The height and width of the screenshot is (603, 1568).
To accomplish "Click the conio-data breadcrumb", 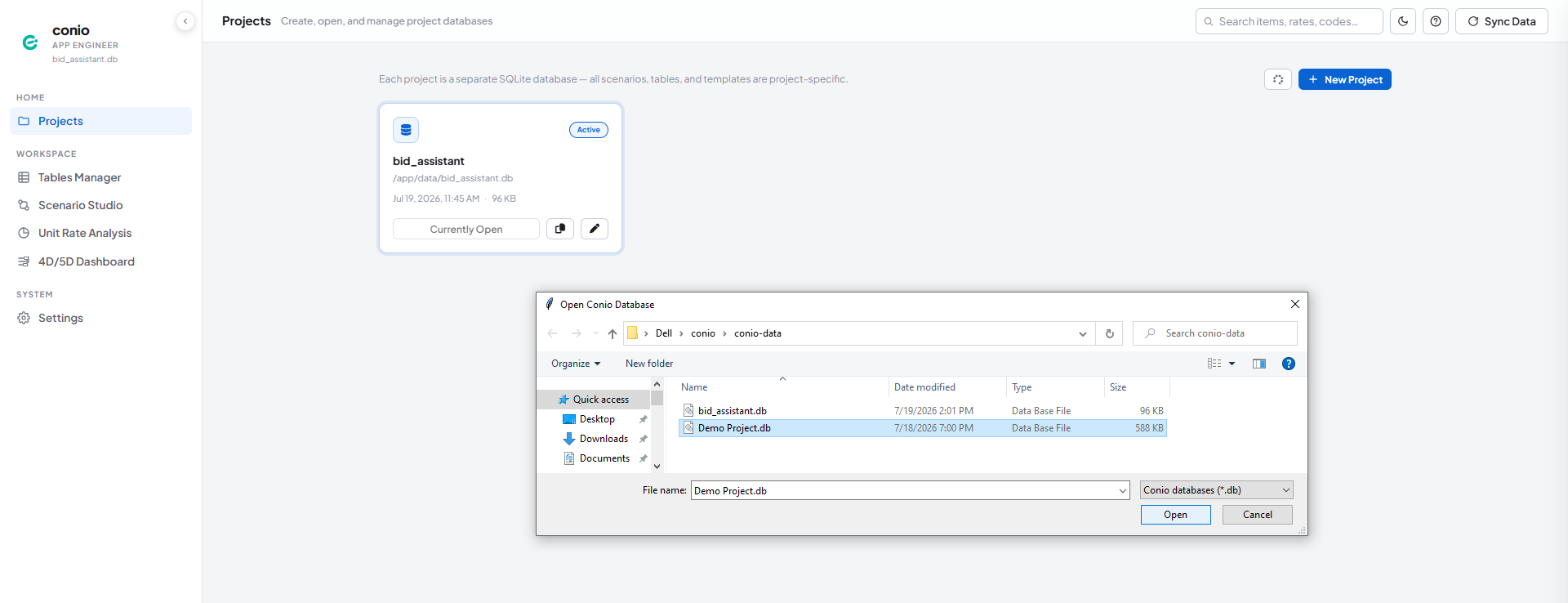I will (758, 333).
